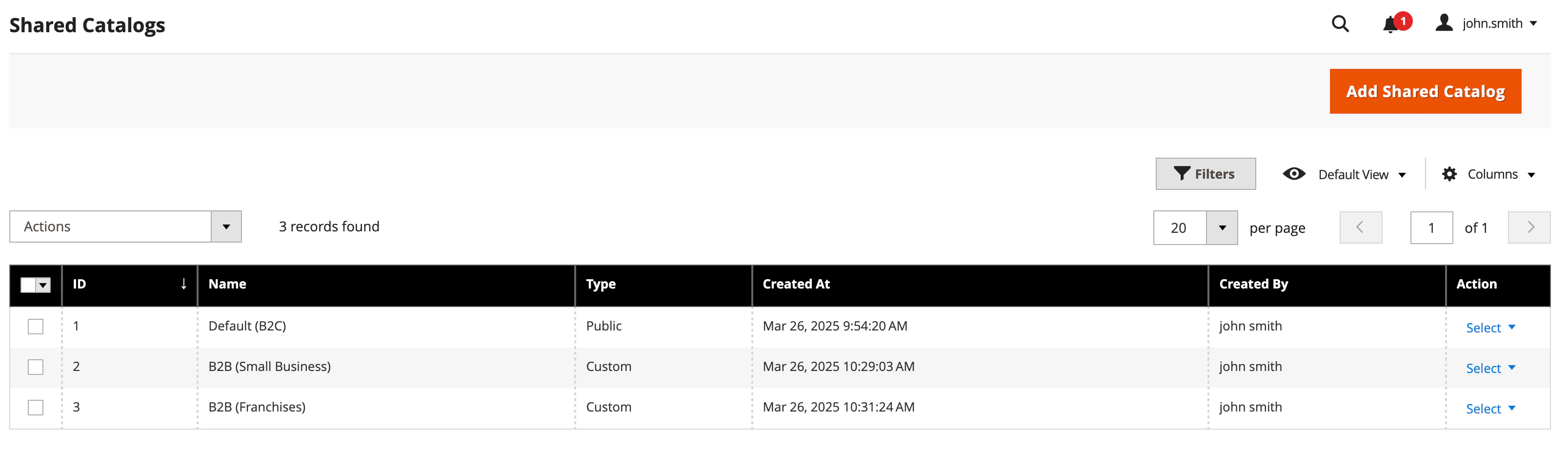The width and height of the screenshot is (1568, 453).
Task: Click the previous page left arrow
Action: (1361, 227)
